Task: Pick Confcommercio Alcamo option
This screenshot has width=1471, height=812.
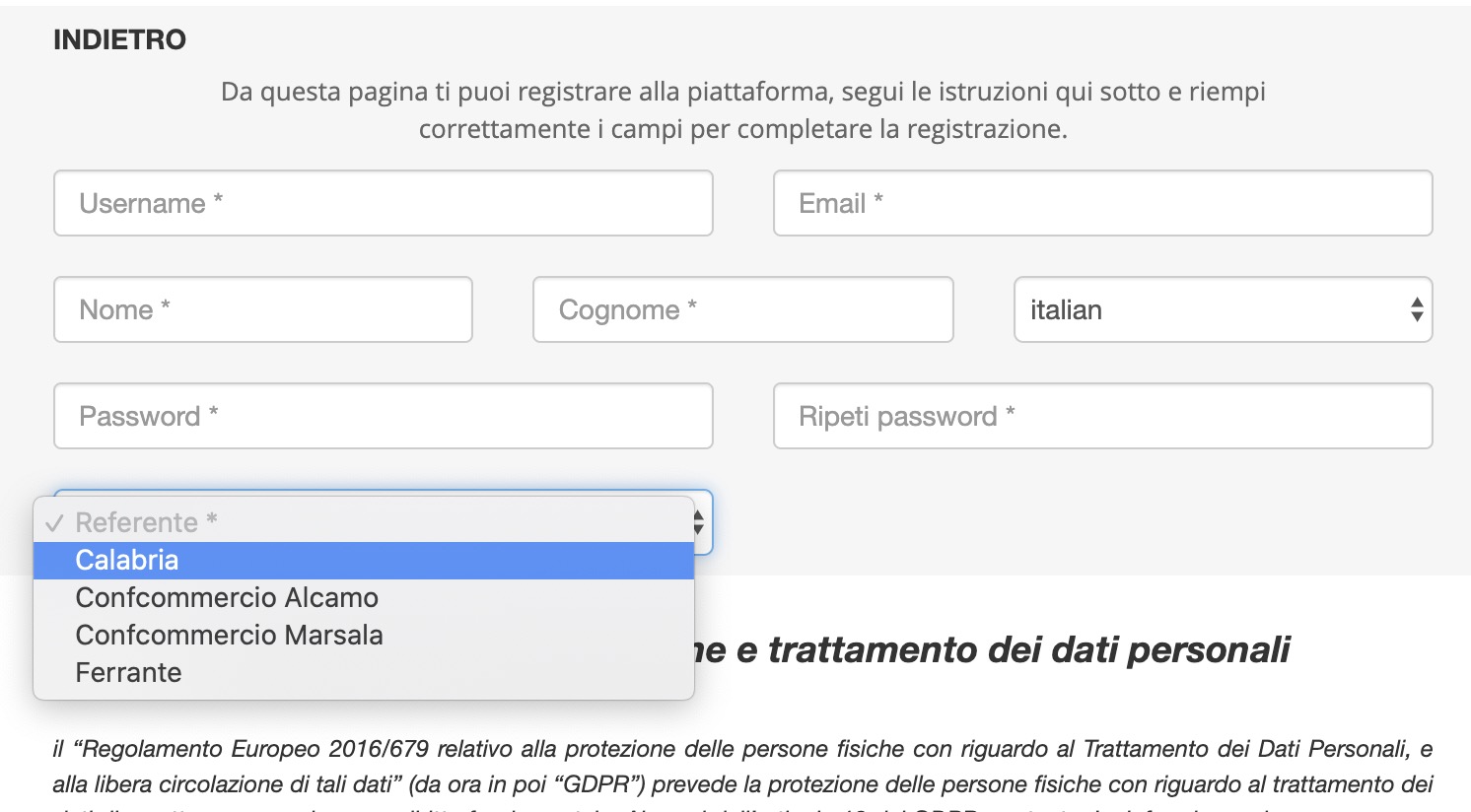Action: pos(227,597)
